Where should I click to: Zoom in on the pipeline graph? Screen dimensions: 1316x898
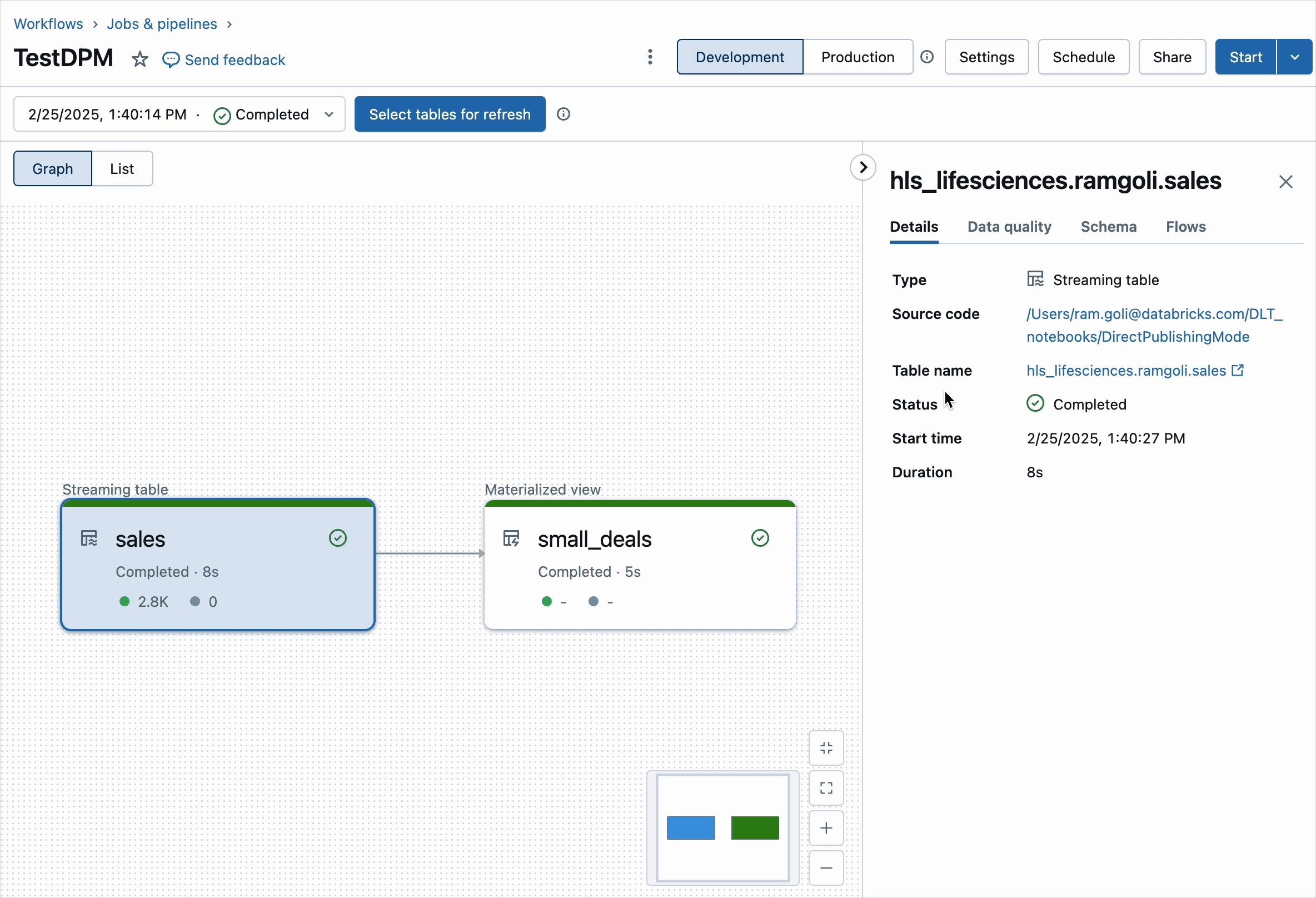coord(826,829)
